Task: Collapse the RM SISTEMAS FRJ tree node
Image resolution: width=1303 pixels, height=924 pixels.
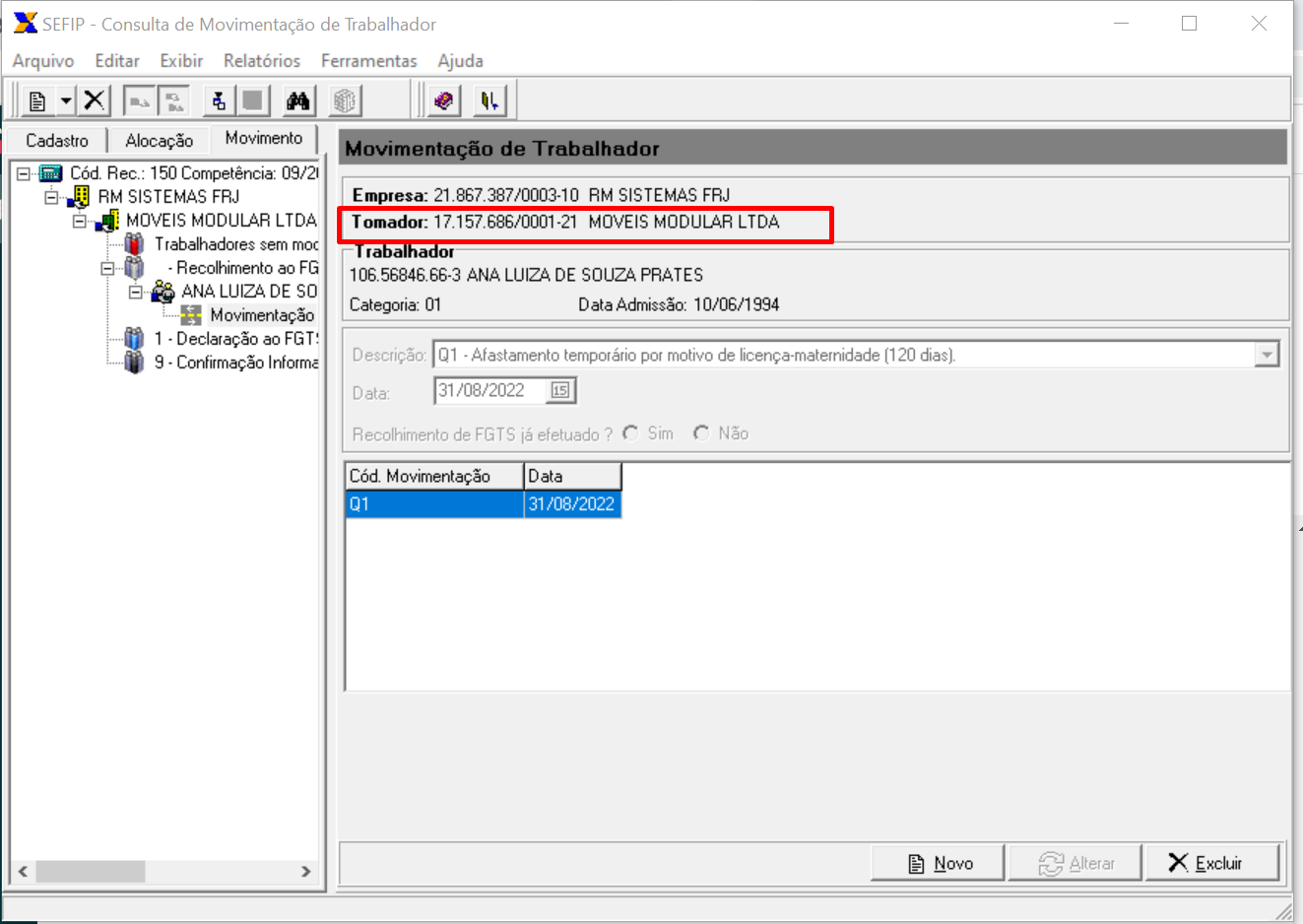Action: tap(51, 197)
